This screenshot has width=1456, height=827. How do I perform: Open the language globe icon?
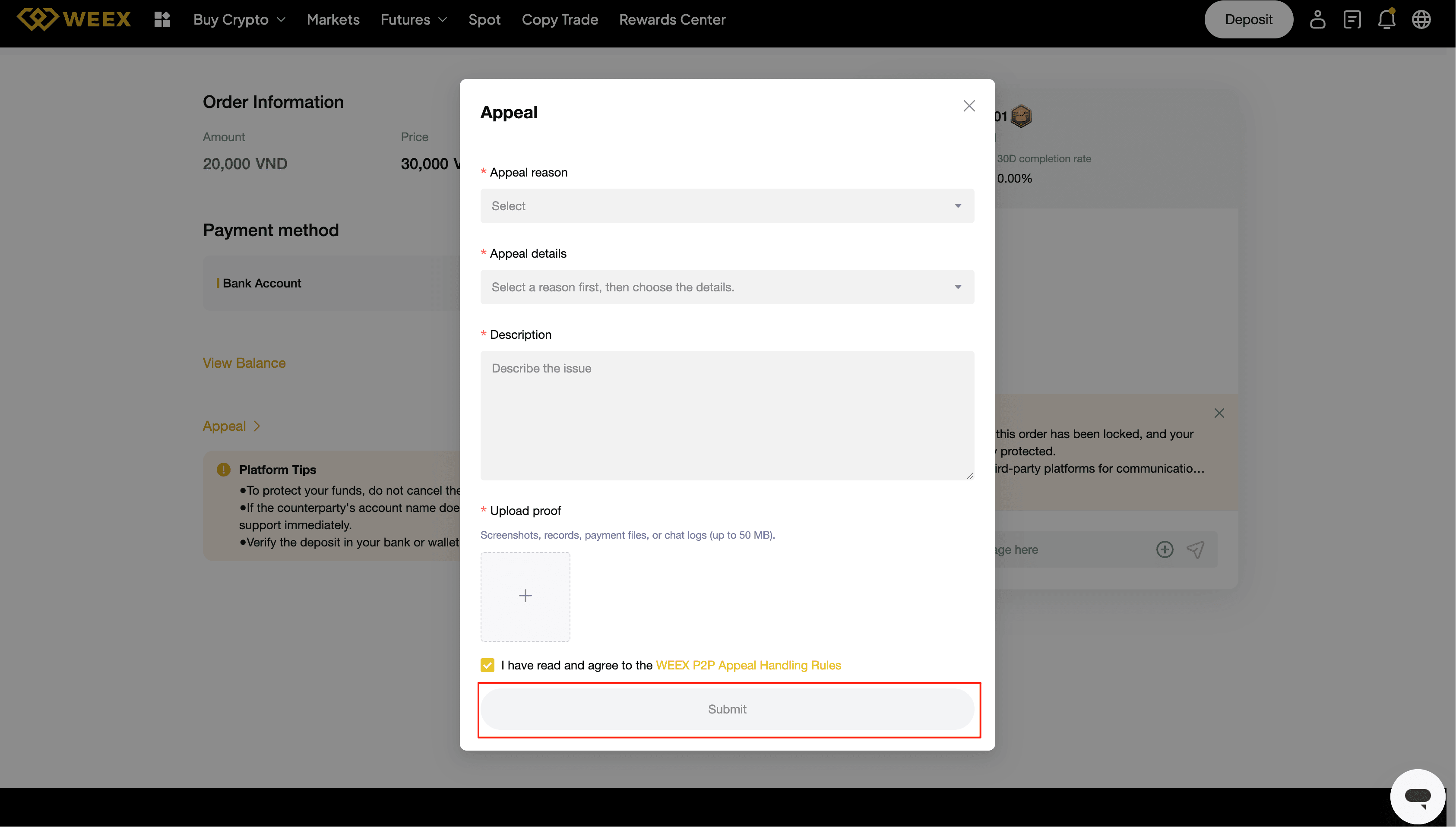pyautogui.click(x=1421, y=19)
